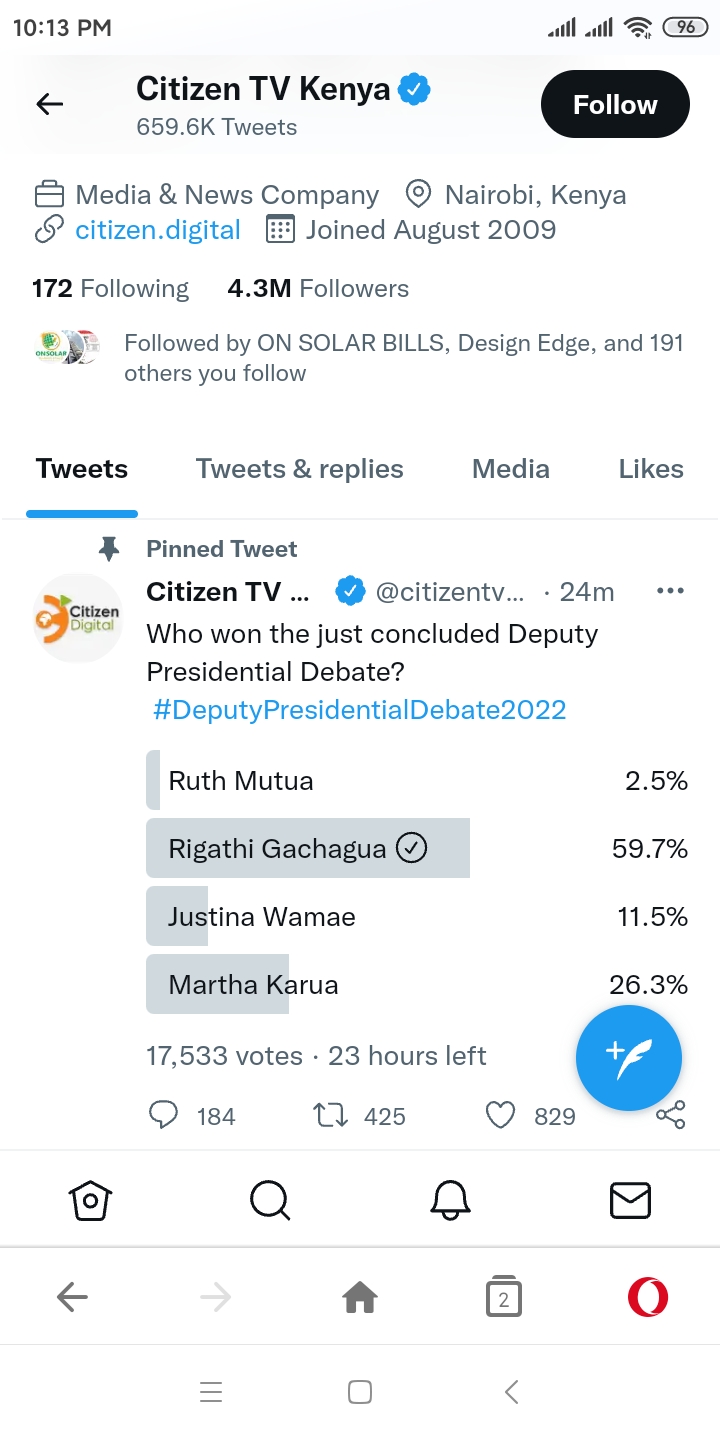Open the search magnifier icon
The width and height of the screenshot is (720, 1440).
[270, 1199]
